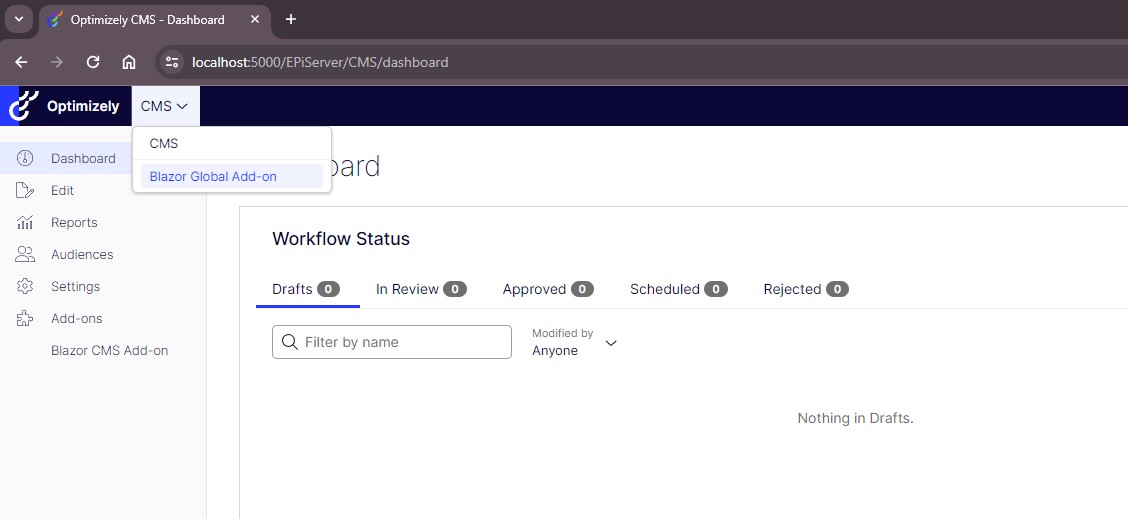Collapse the CMS product switcher dropdown

[x=165, y=106]
